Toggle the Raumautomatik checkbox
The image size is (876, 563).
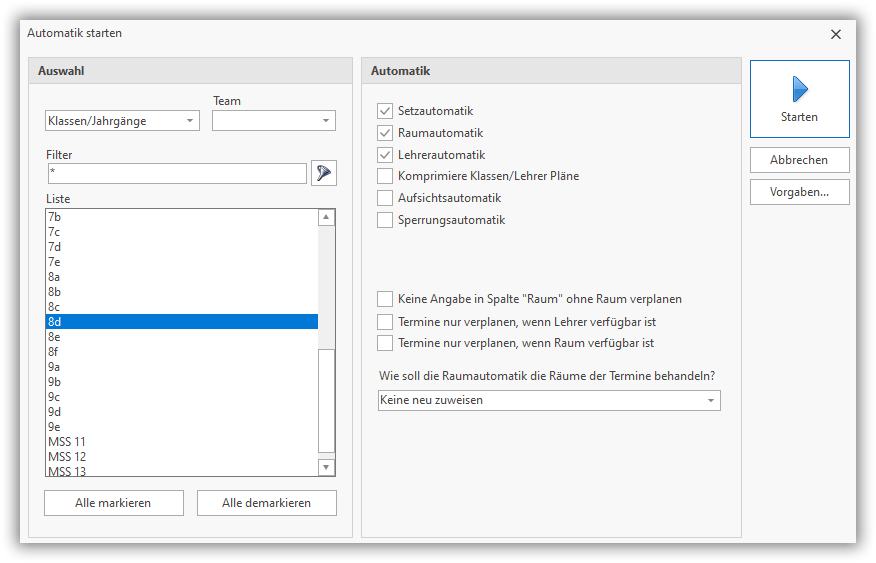(385, 133)
